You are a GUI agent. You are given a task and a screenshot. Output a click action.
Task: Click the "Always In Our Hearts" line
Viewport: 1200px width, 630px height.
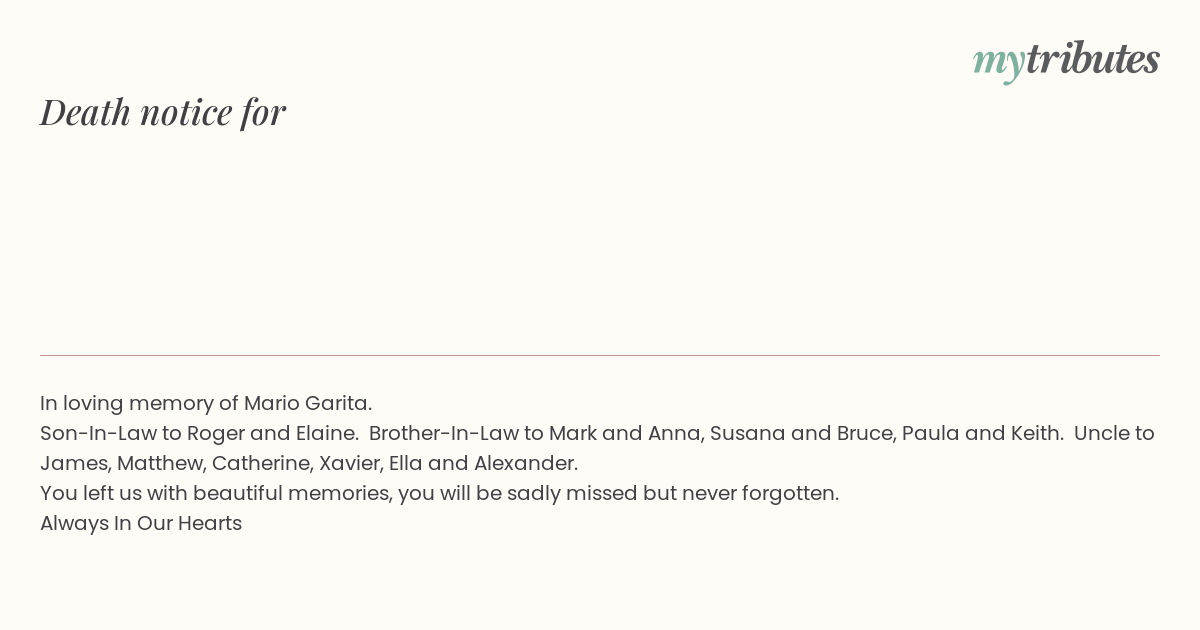tap(141, 523)
